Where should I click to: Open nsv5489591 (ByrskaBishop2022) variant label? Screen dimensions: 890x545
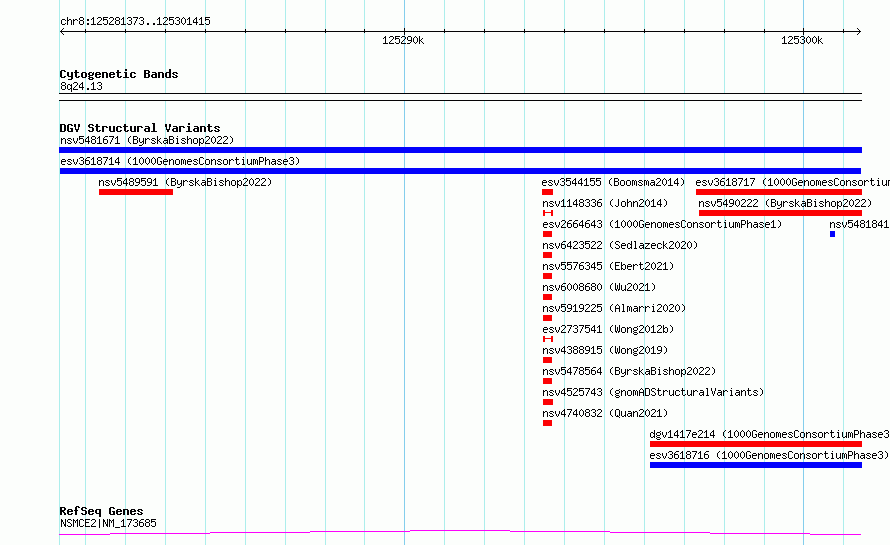tap(185, 182)
